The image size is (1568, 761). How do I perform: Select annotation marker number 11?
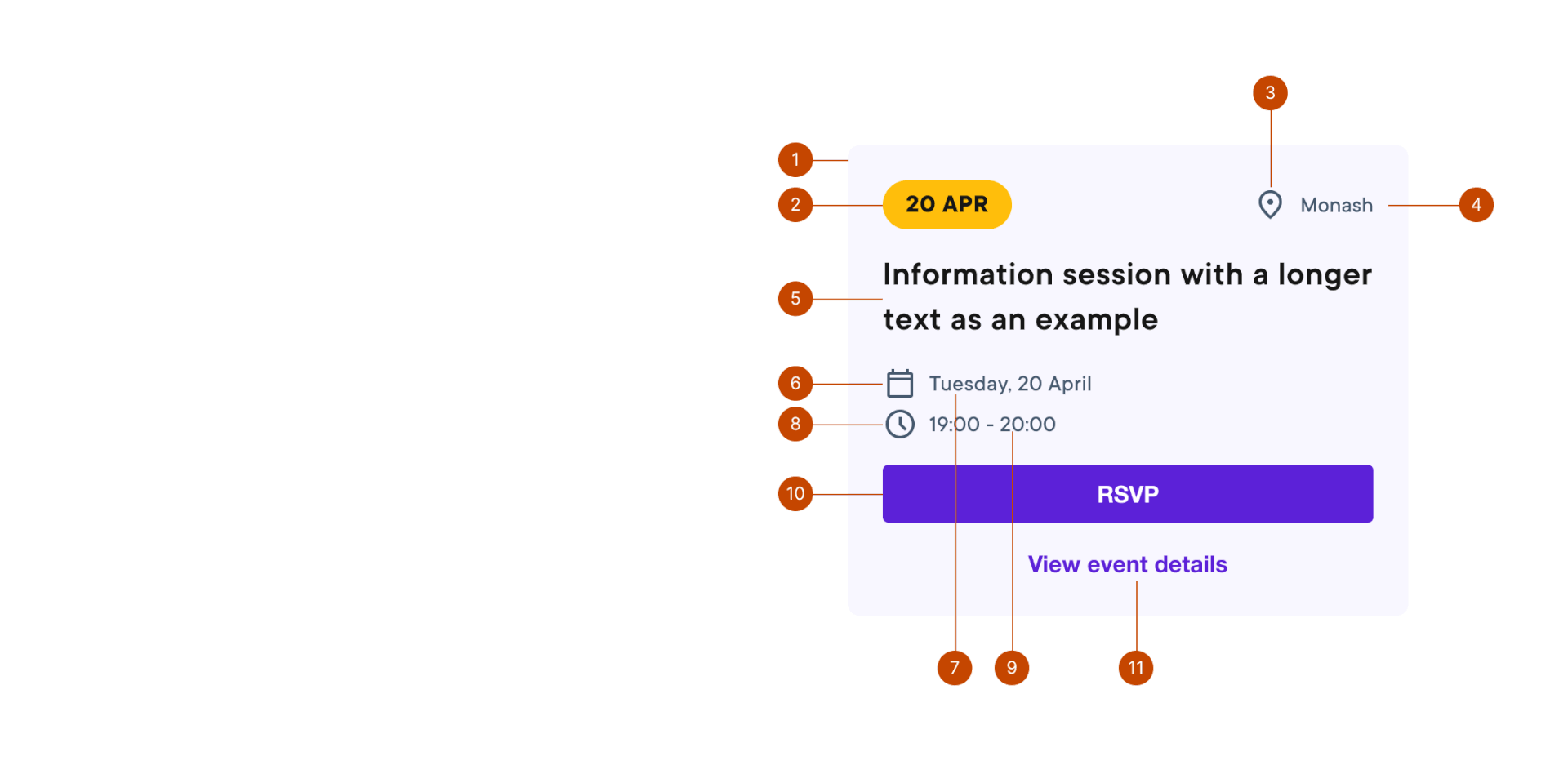pos(1136,668)
